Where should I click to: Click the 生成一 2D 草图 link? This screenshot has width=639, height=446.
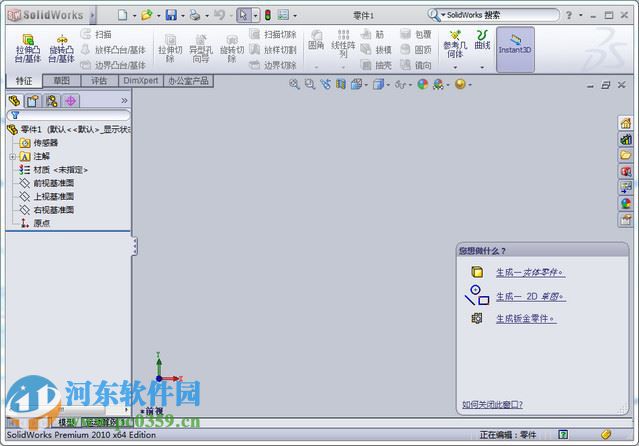(x=531, y=296)
